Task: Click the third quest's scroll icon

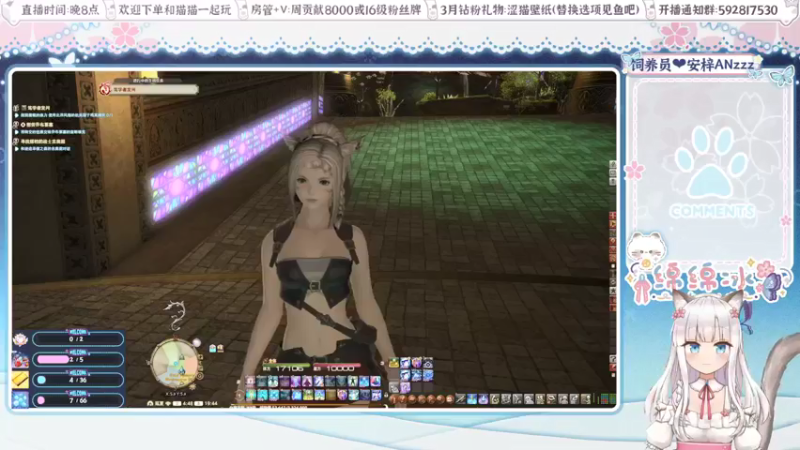Action: pyautogui.click(x=16, y=141)
